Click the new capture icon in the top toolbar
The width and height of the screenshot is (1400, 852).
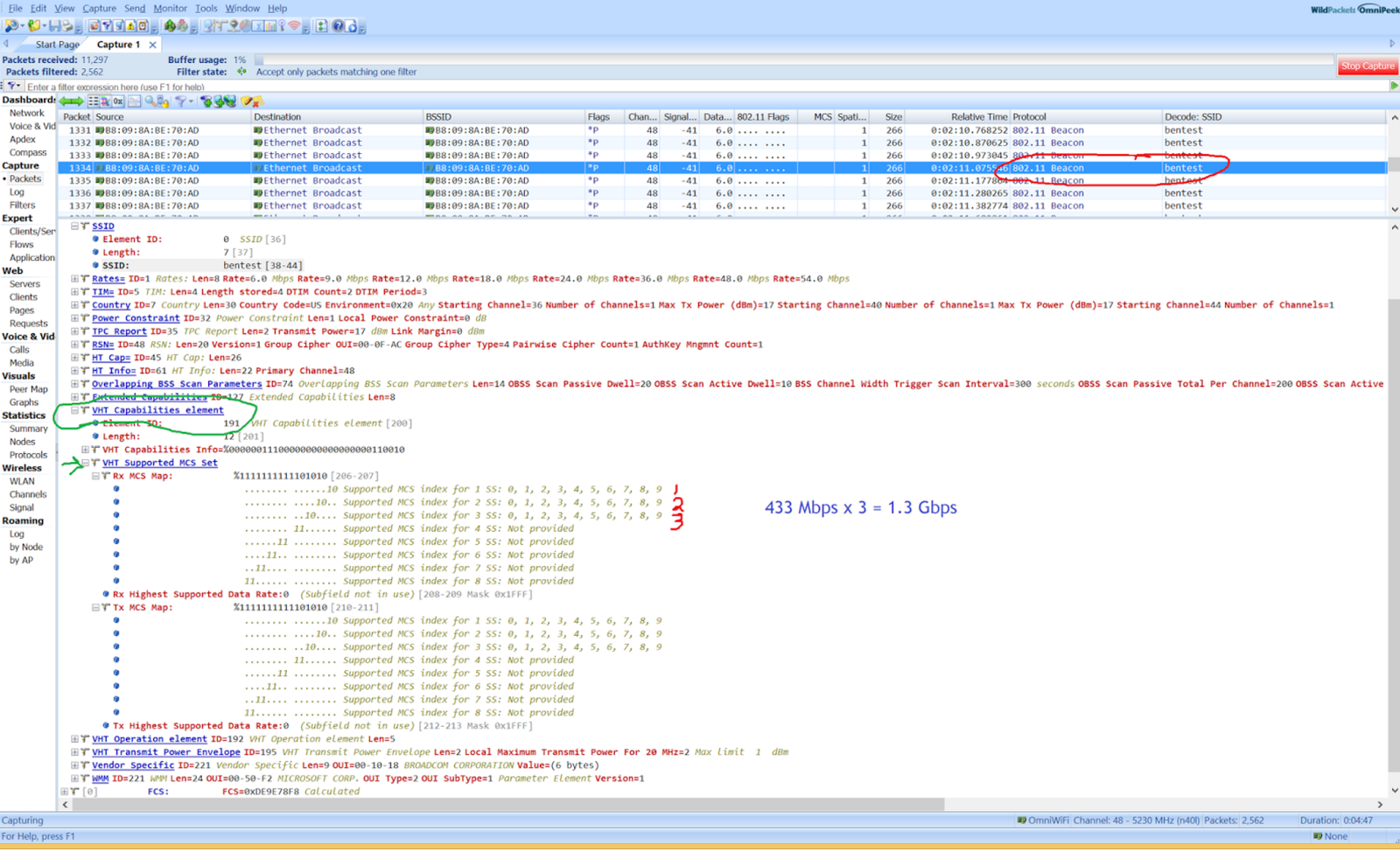click(11, 26)
